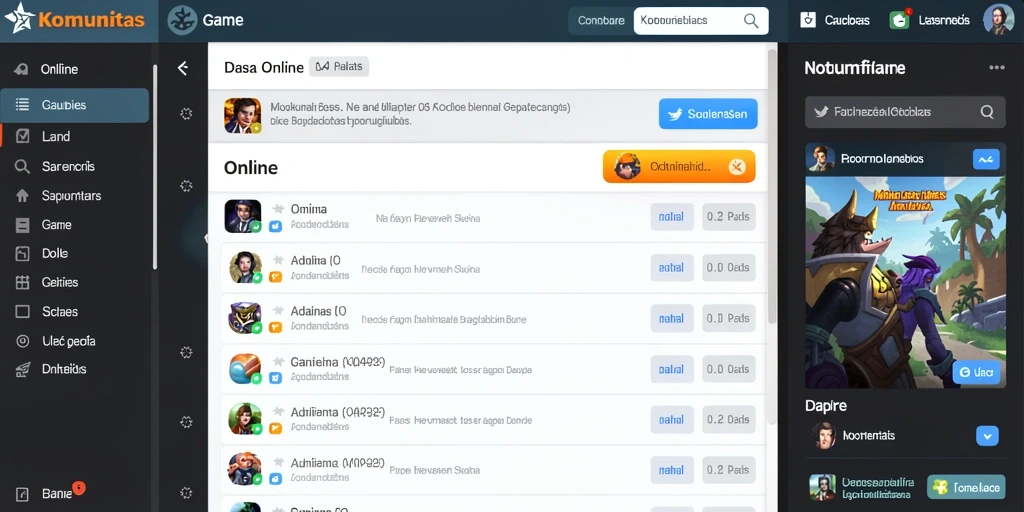Open the Conobare dropdown beside the search box

click(x=601, y=21)
